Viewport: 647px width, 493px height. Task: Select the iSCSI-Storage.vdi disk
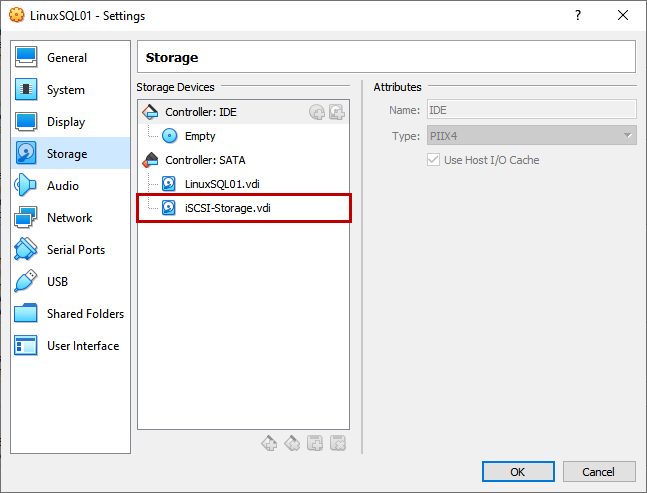pyautogui.click(x=229, y=208)
